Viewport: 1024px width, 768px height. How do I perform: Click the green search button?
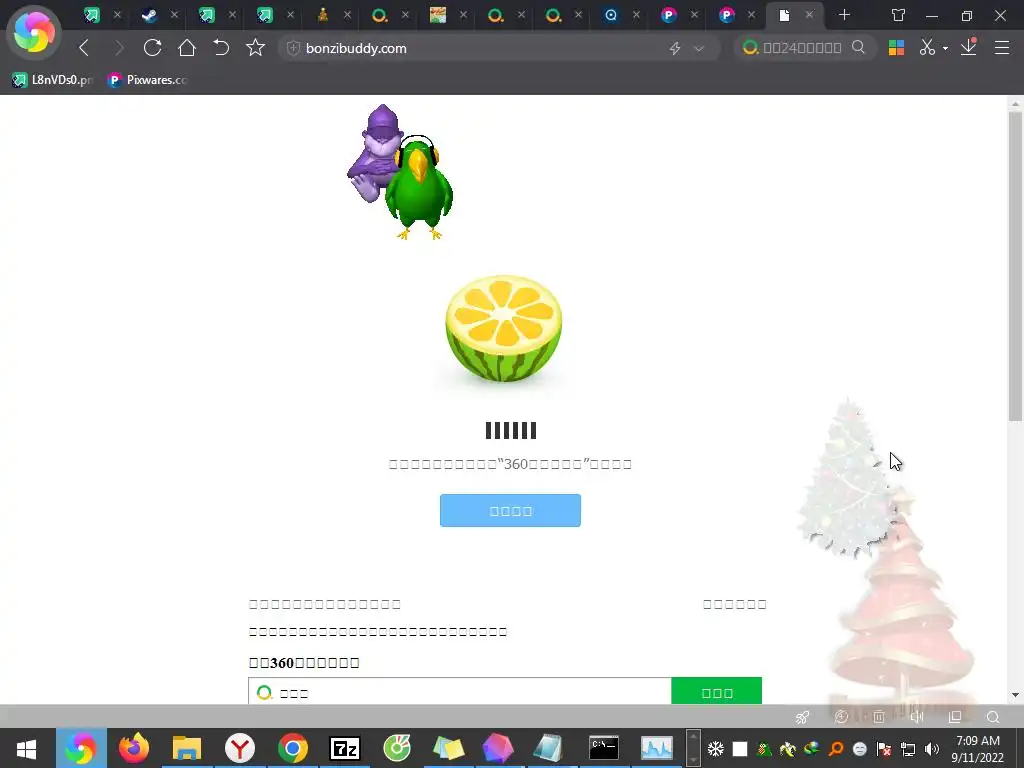[x=716, y=691]
